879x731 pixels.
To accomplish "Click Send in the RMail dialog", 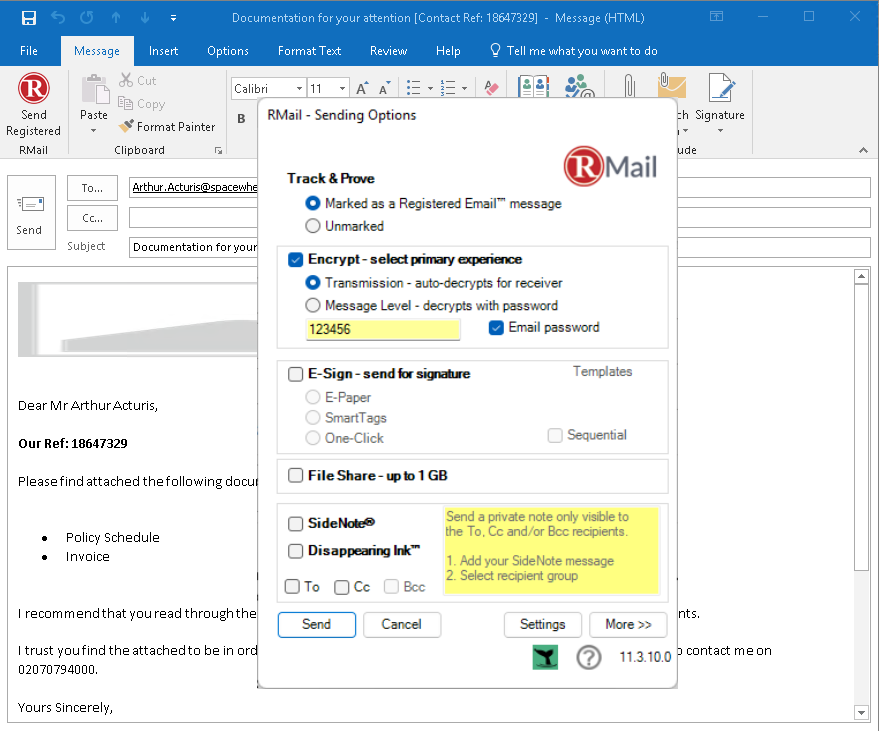I will click(317, 624).
